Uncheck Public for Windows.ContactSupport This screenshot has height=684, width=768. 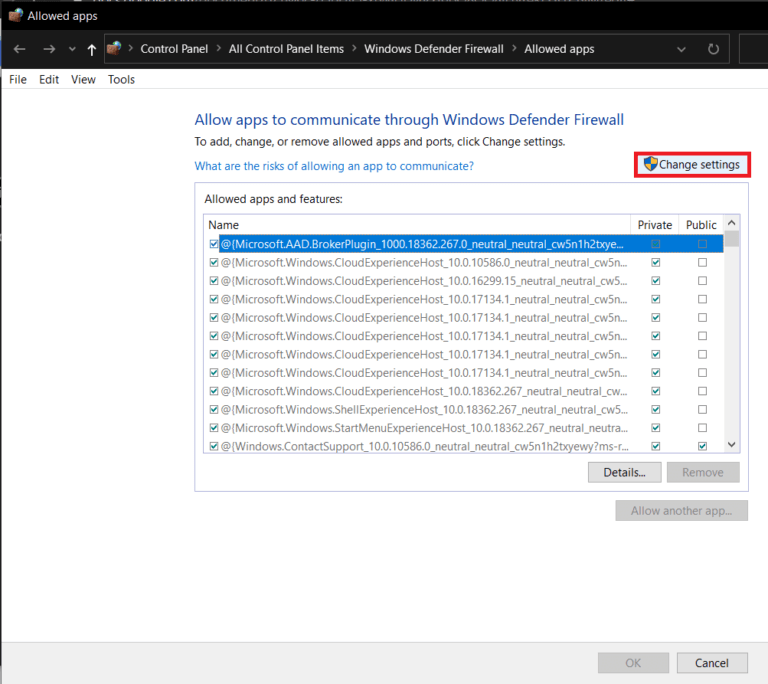(702, 446)
